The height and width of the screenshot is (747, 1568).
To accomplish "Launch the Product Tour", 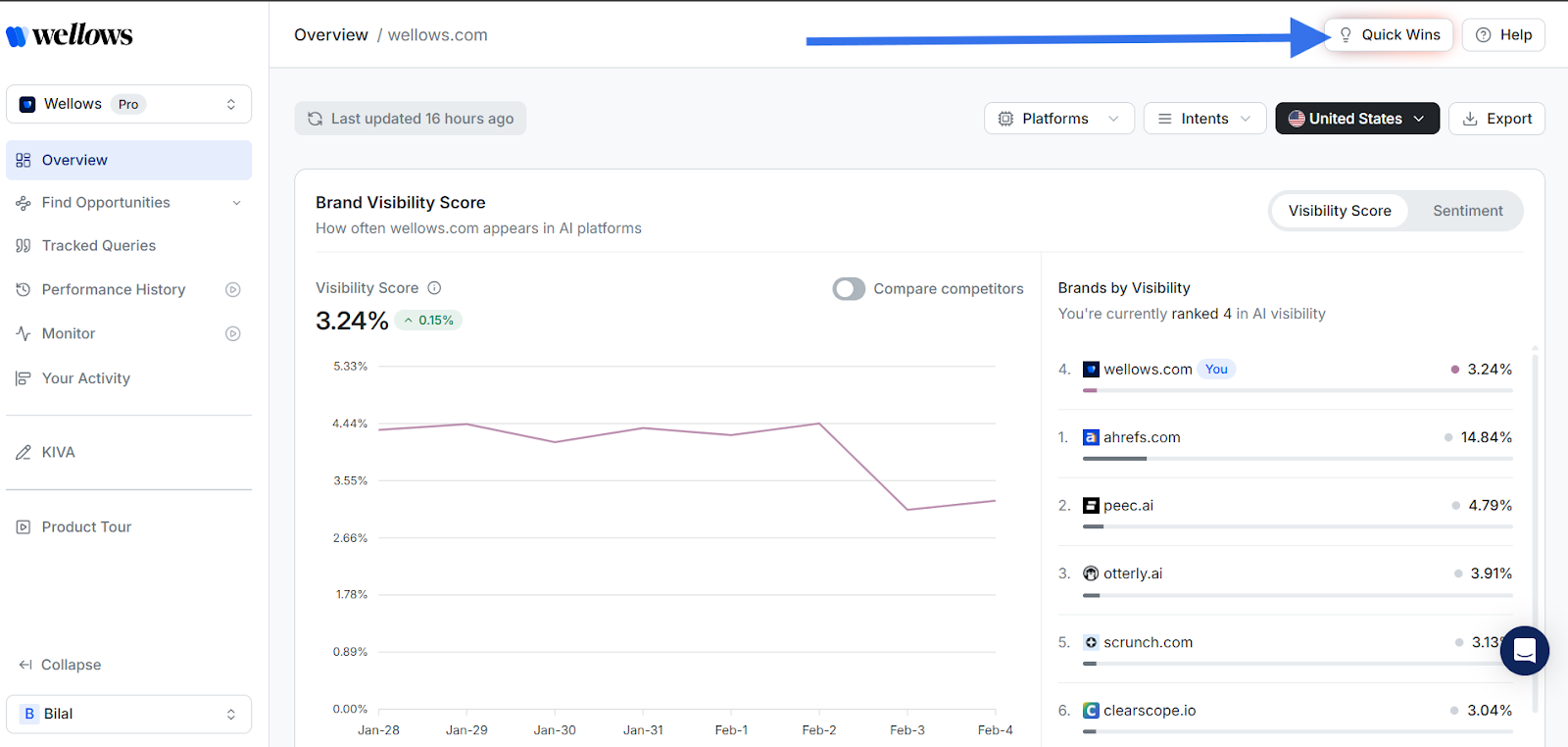I will 86,527.
